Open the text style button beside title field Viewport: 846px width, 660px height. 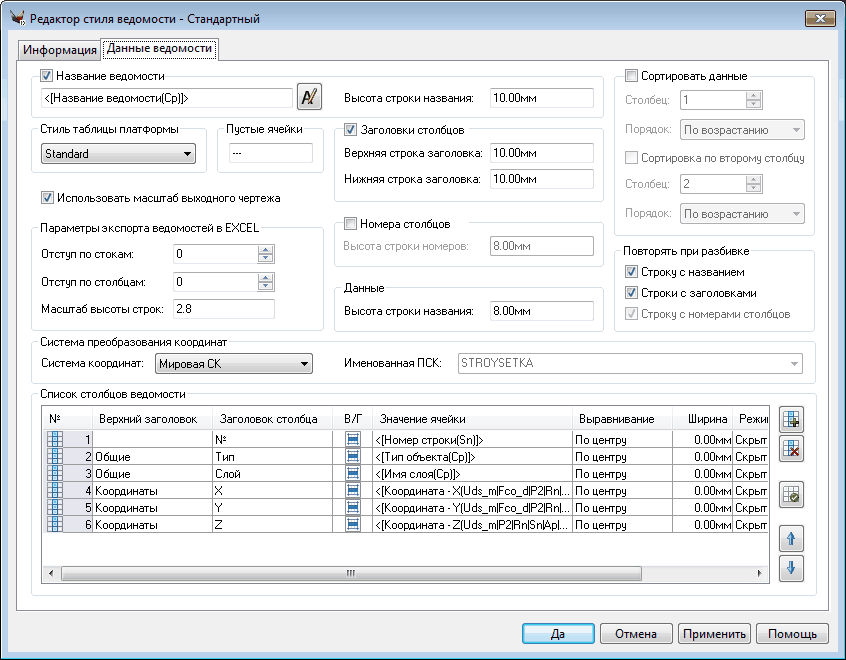[310, 97]
